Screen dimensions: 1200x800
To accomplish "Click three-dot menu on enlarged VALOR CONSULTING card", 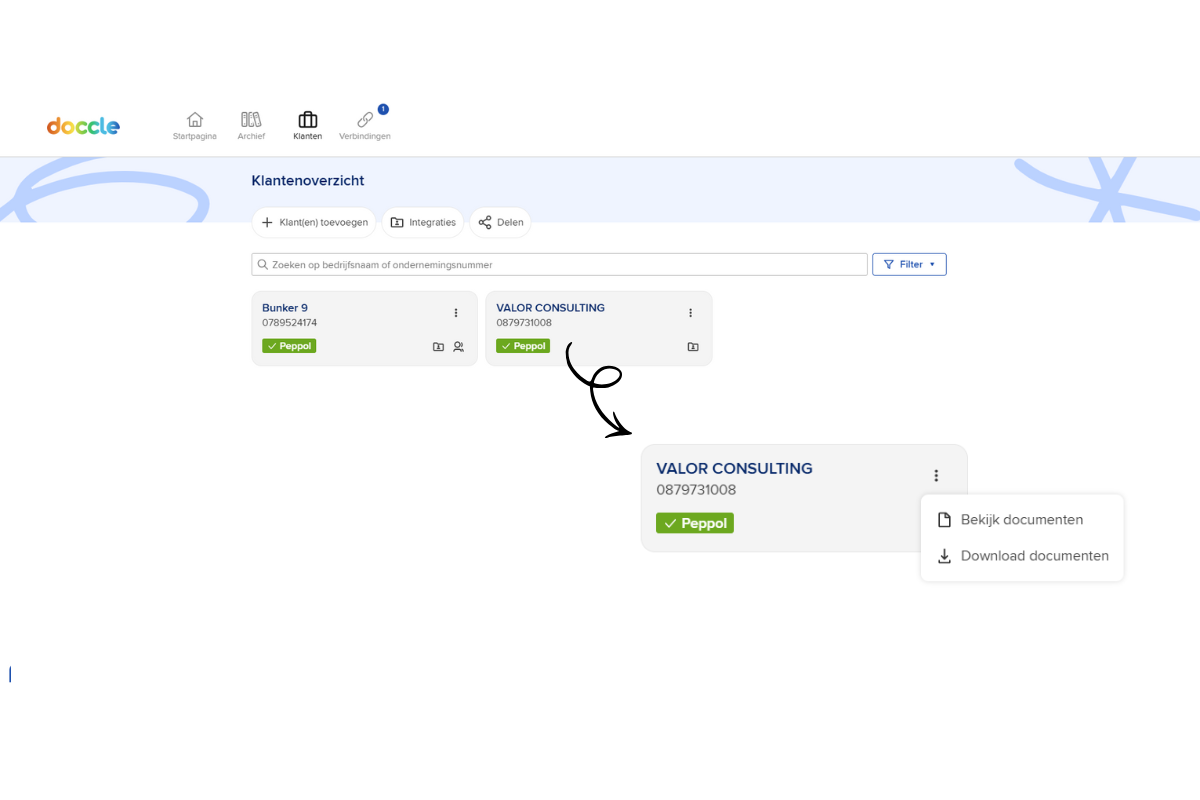I will 936,476.
